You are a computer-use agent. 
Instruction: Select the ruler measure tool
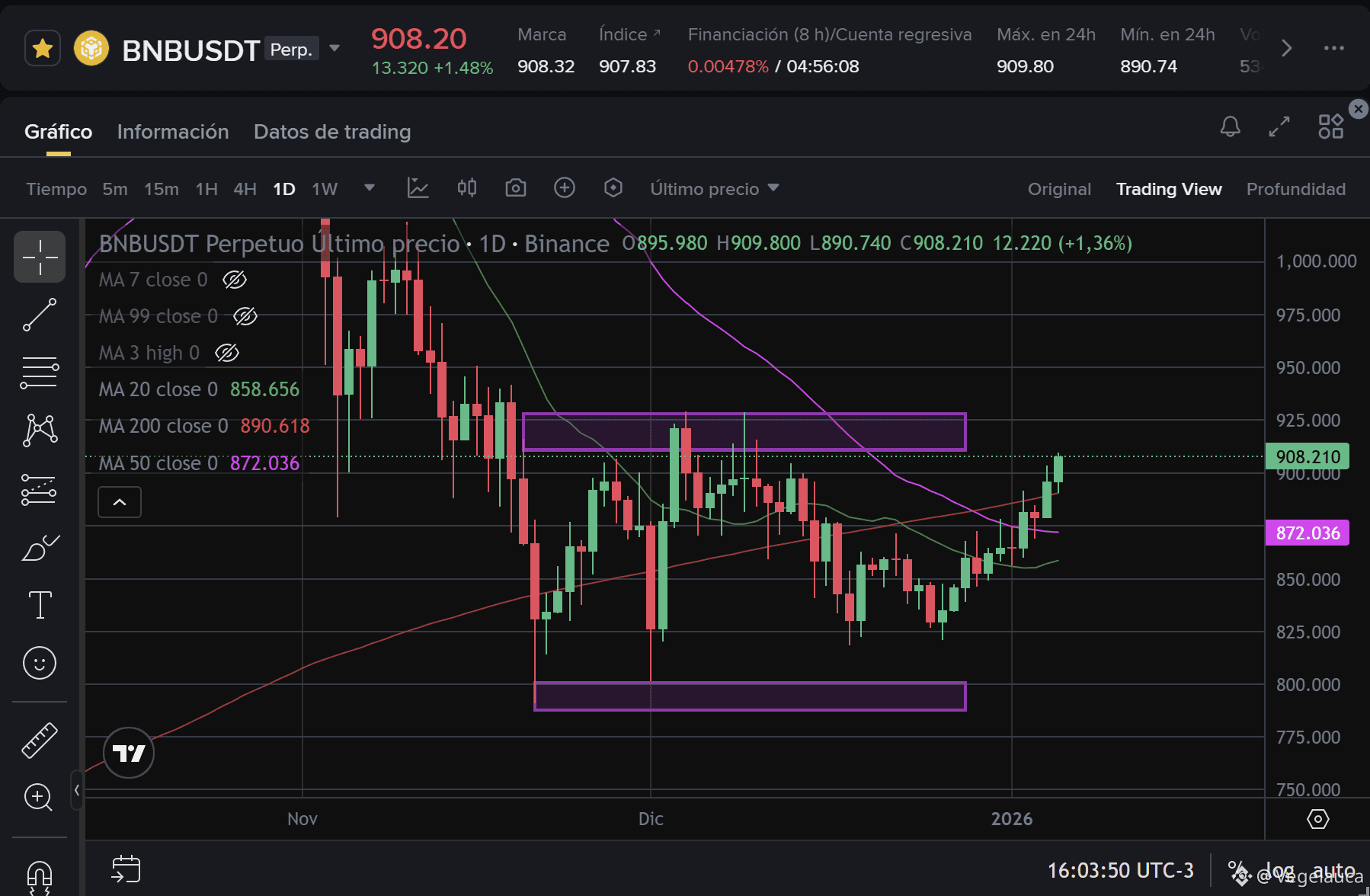[40, 741]
